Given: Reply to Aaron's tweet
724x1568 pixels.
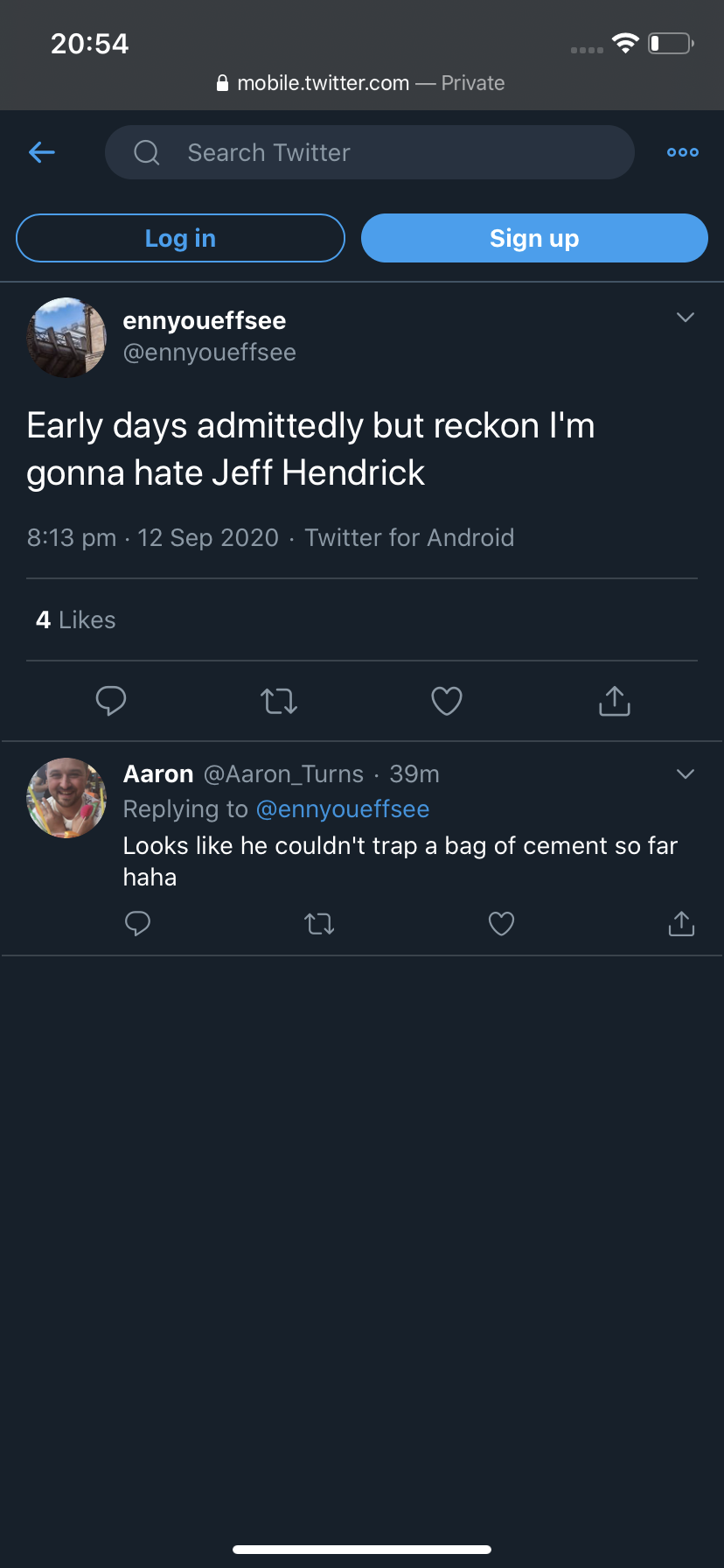Looking at the screenshot, I should (138, 924).
